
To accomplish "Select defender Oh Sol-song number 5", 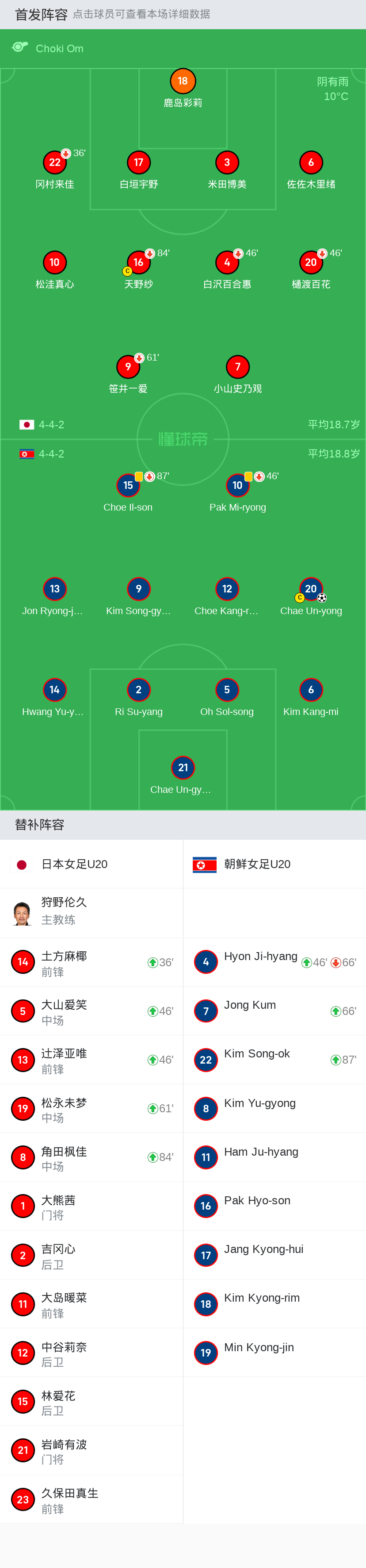I will (227, 690).
